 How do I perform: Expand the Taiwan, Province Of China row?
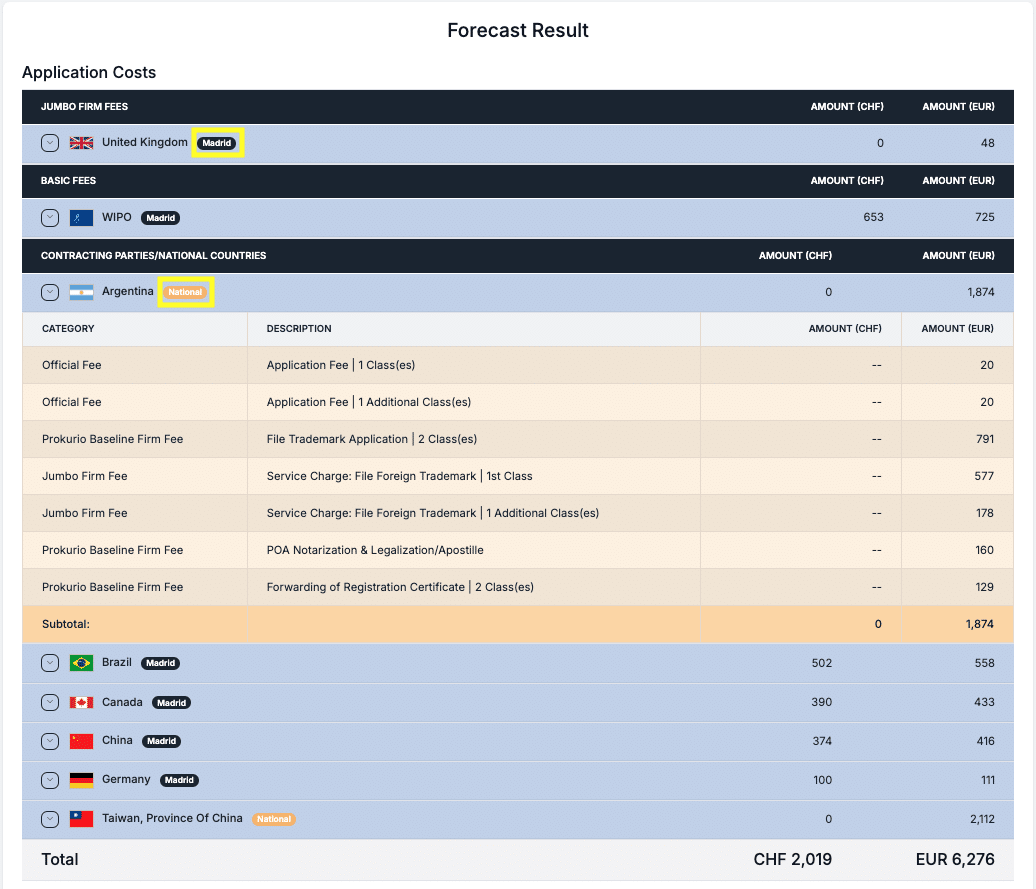50,819
